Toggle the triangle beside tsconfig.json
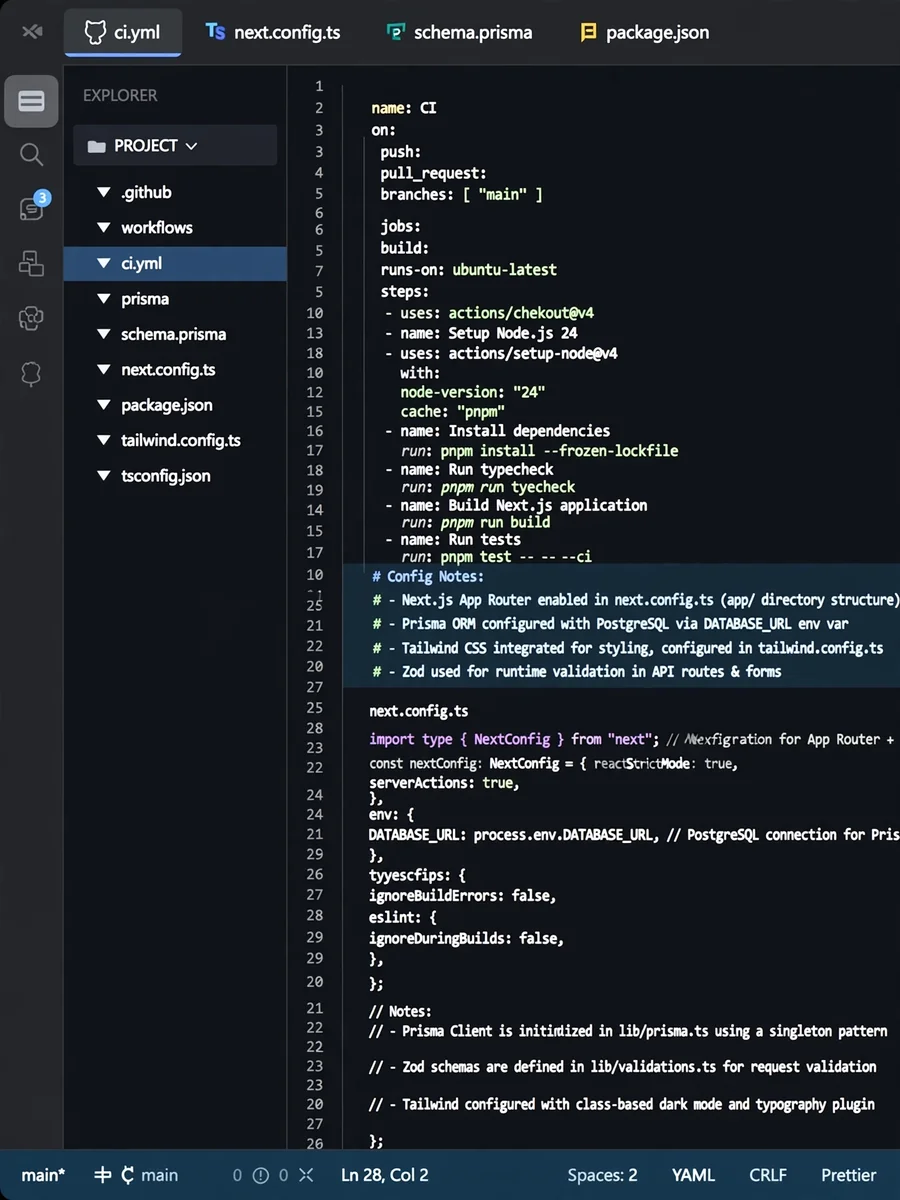900x1200 pixels. coord(102,476)
